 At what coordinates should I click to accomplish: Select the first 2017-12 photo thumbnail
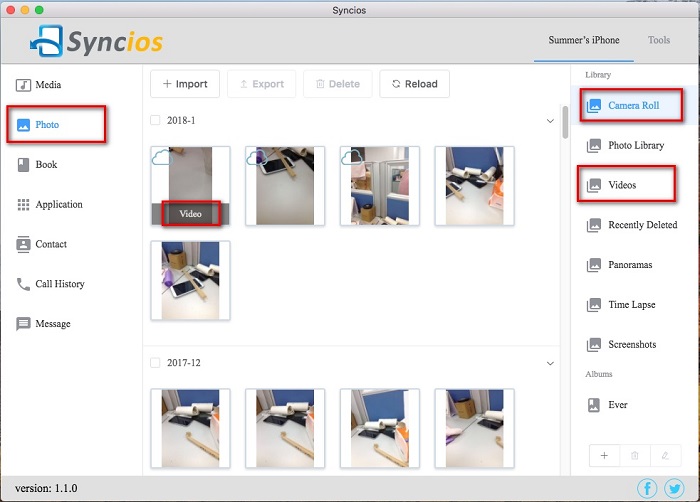[190, 428]
